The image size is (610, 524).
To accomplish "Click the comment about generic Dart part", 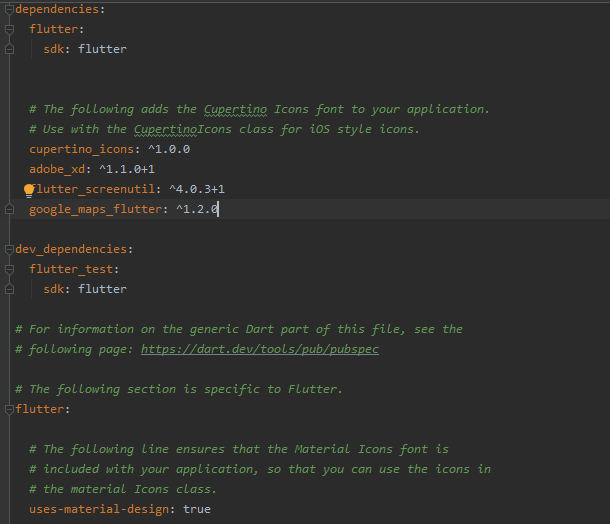I will click(238, 329).
